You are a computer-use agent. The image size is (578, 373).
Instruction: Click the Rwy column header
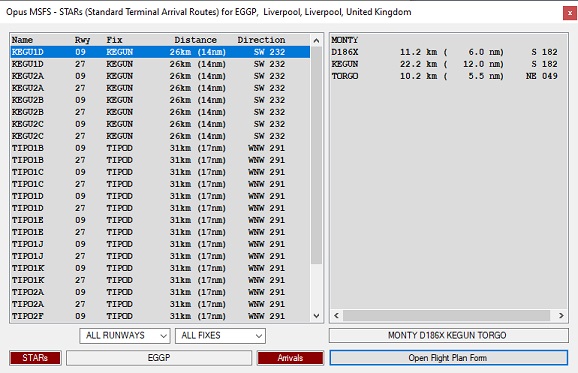click(x=83, y=40)
